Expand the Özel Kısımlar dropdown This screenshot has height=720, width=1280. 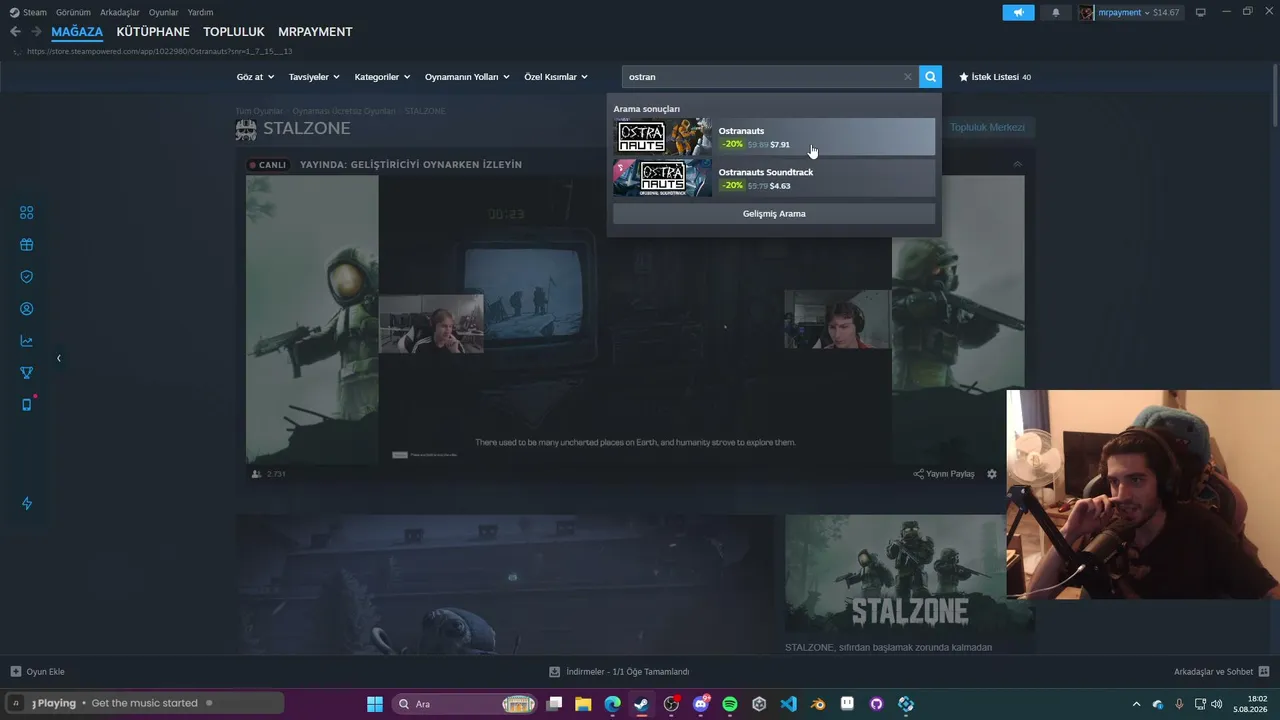pyautogui.click(x=556, y=77)
